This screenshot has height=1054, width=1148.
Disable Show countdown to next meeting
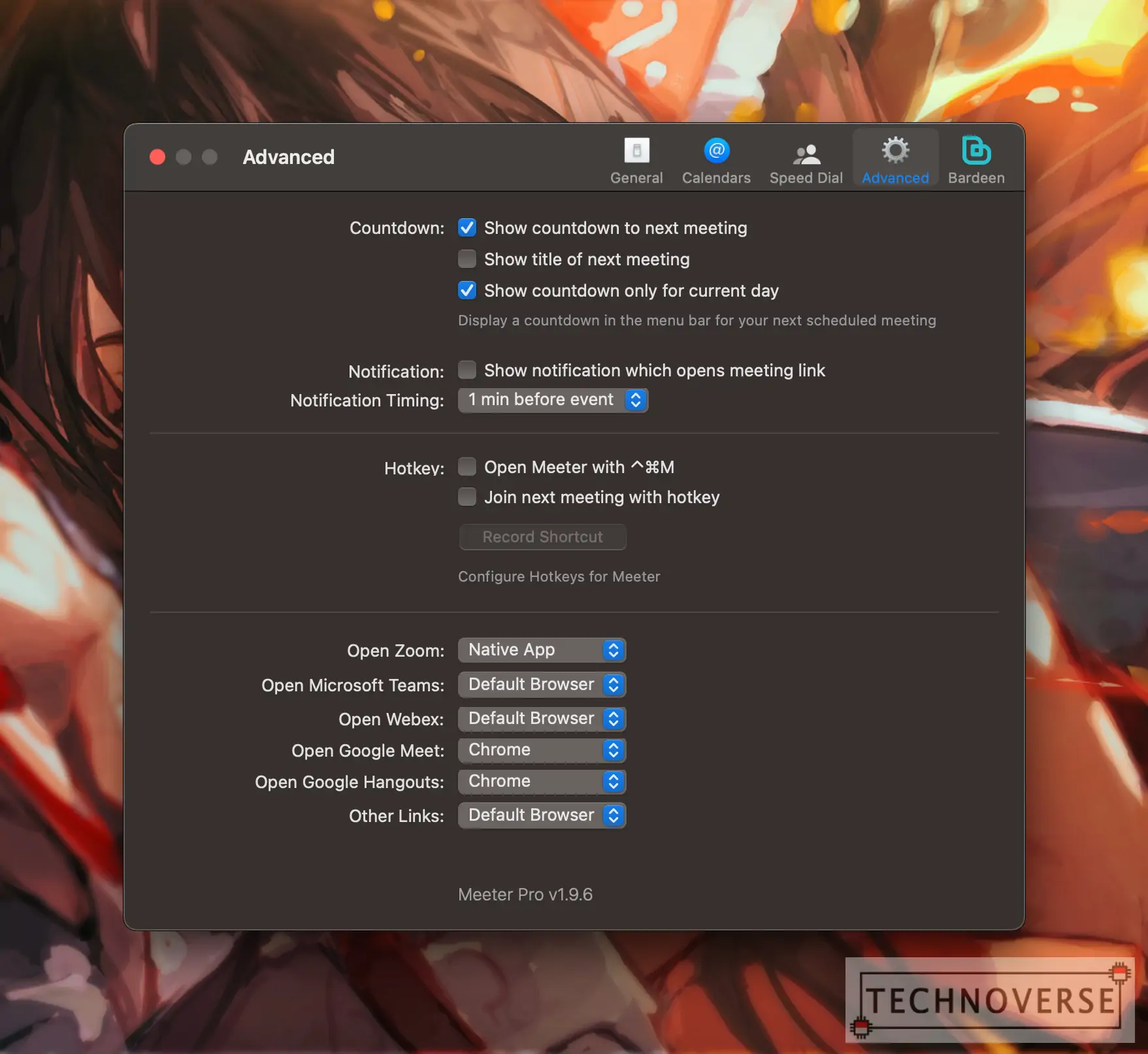click(467, 228)
